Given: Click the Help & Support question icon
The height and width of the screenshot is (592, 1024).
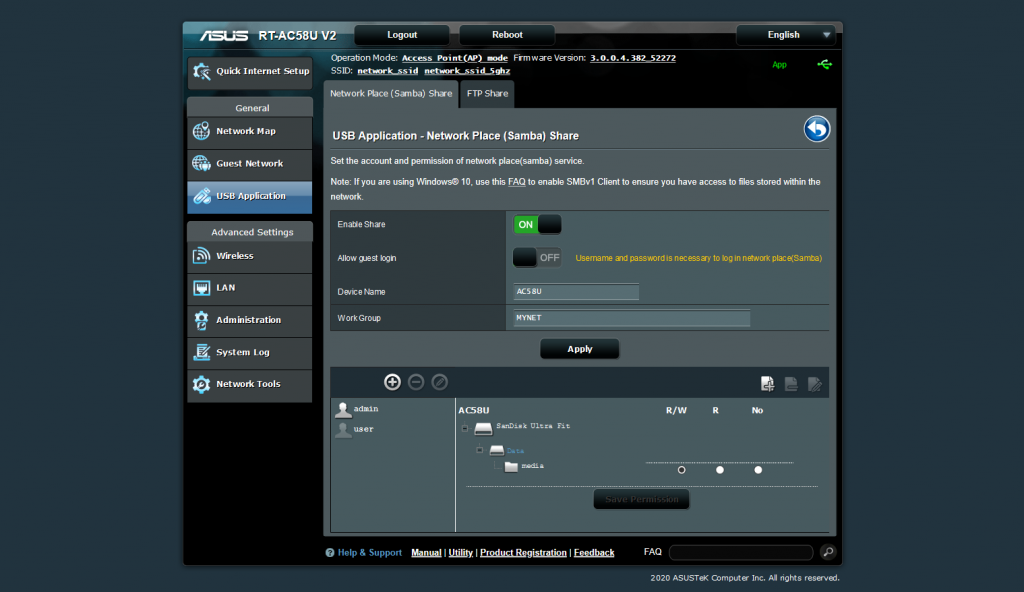Looking at the screenshot, I should point(330,553).
